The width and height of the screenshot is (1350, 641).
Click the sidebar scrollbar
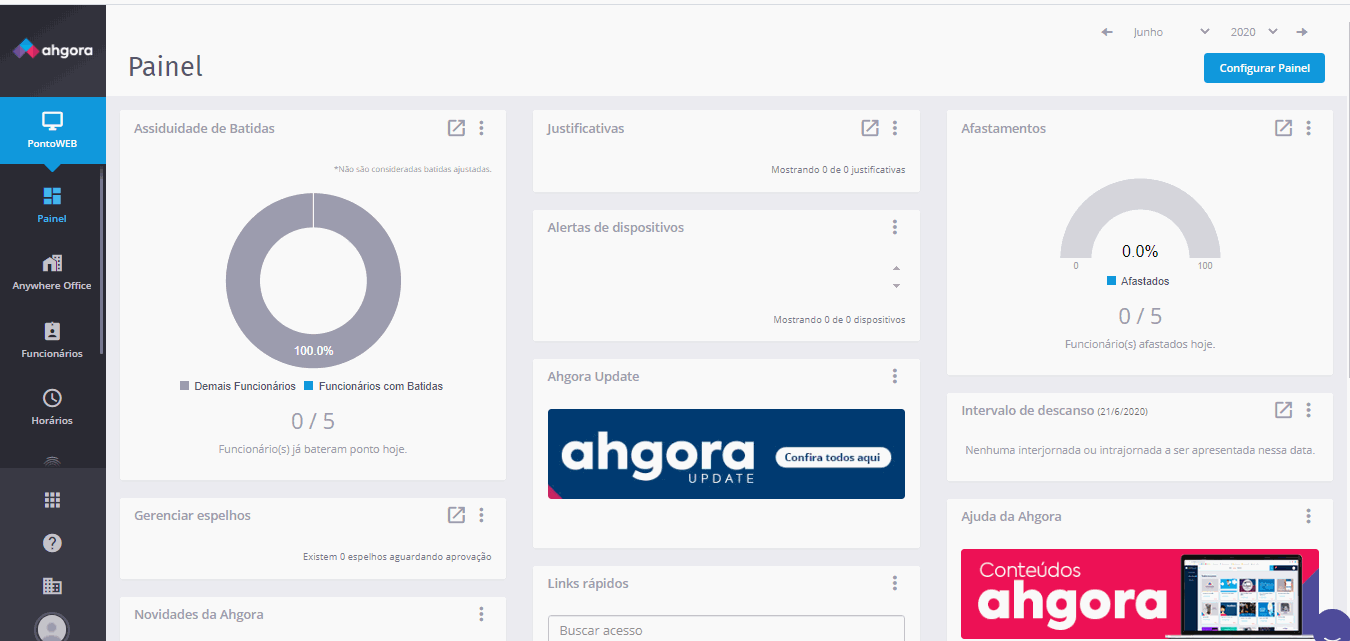click(102, 260)
